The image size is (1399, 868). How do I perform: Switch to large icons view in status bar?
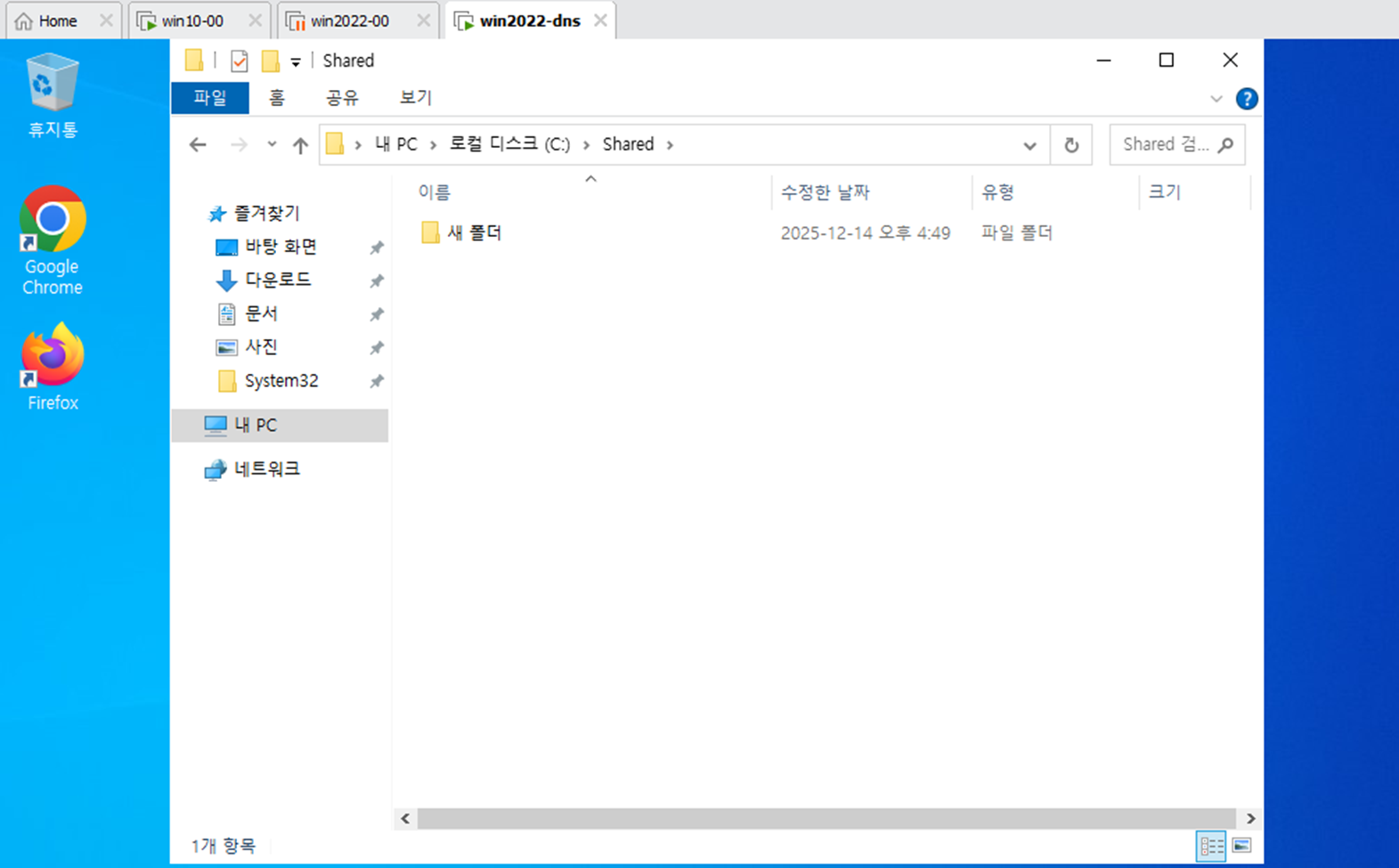1242,846
